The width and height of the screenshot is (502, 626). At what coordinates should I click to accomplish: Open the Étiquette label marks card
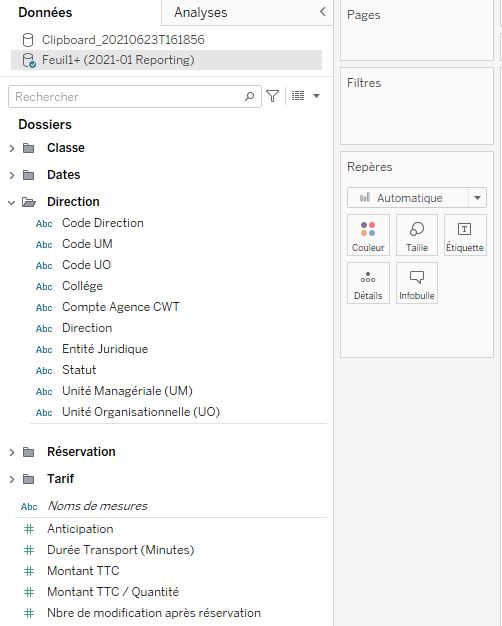465,235
